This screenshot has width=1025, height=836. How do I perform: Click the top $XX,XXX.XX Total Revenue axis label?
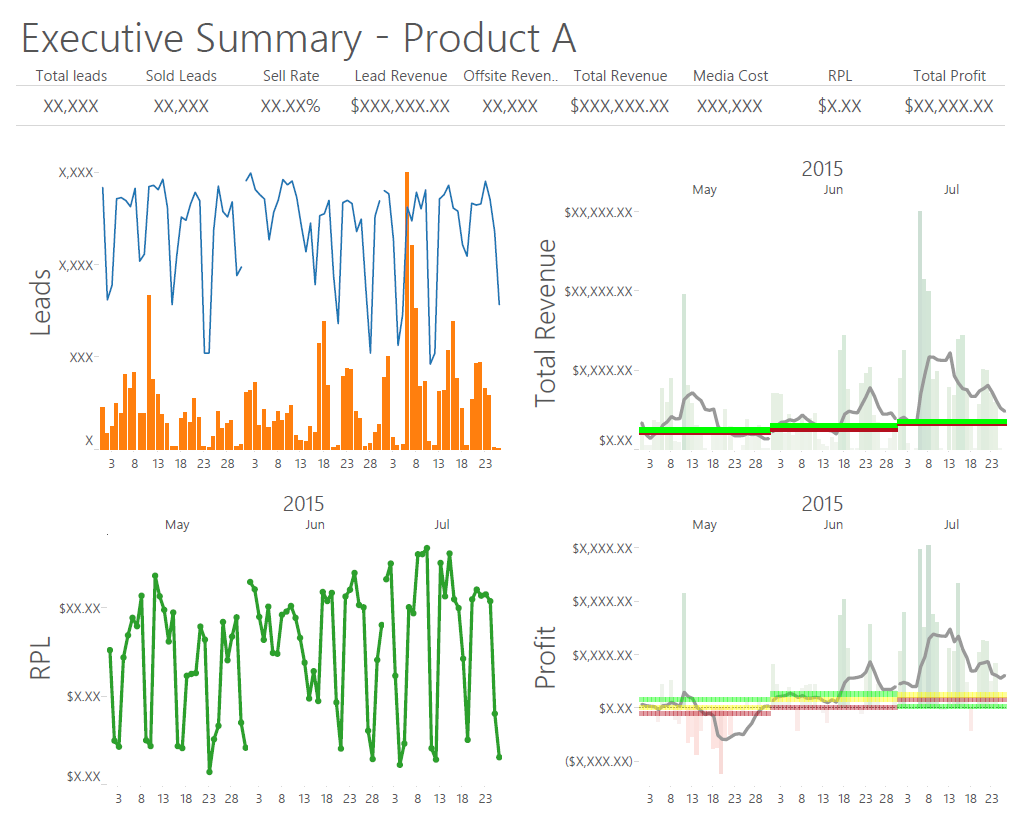point(599,212)
